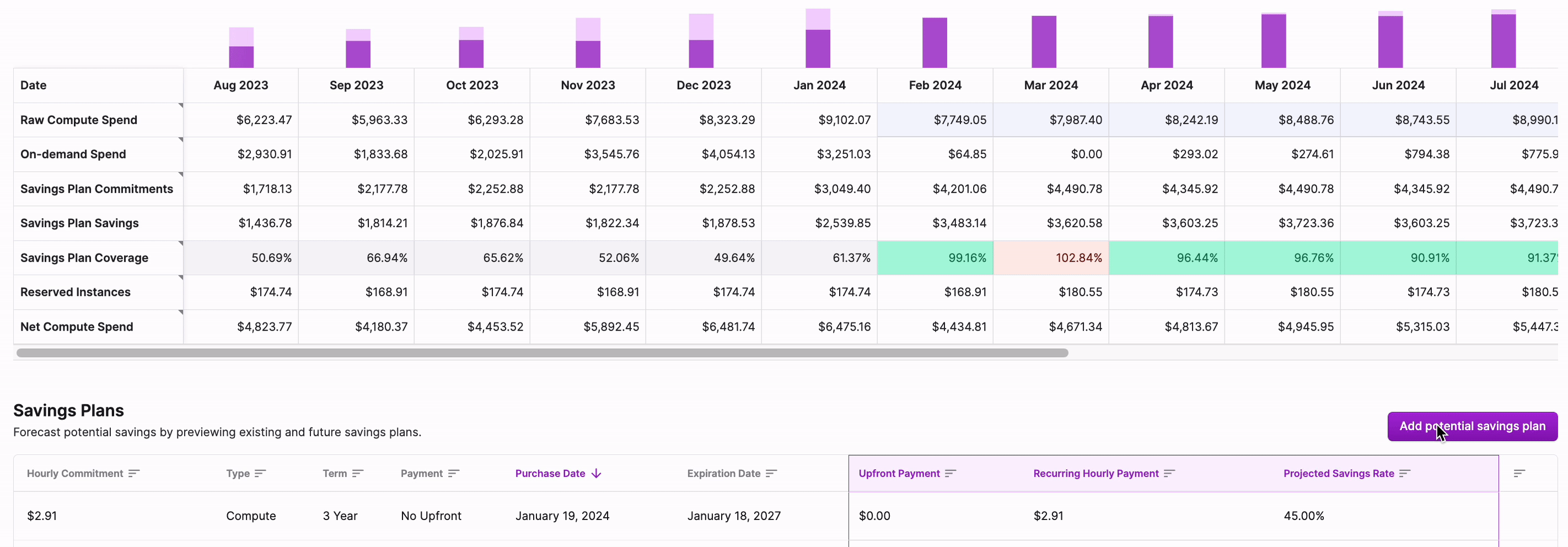Toggle Purchase Date sort arrow
This screenshot has width=1568, height=547.
pos(597,473)
